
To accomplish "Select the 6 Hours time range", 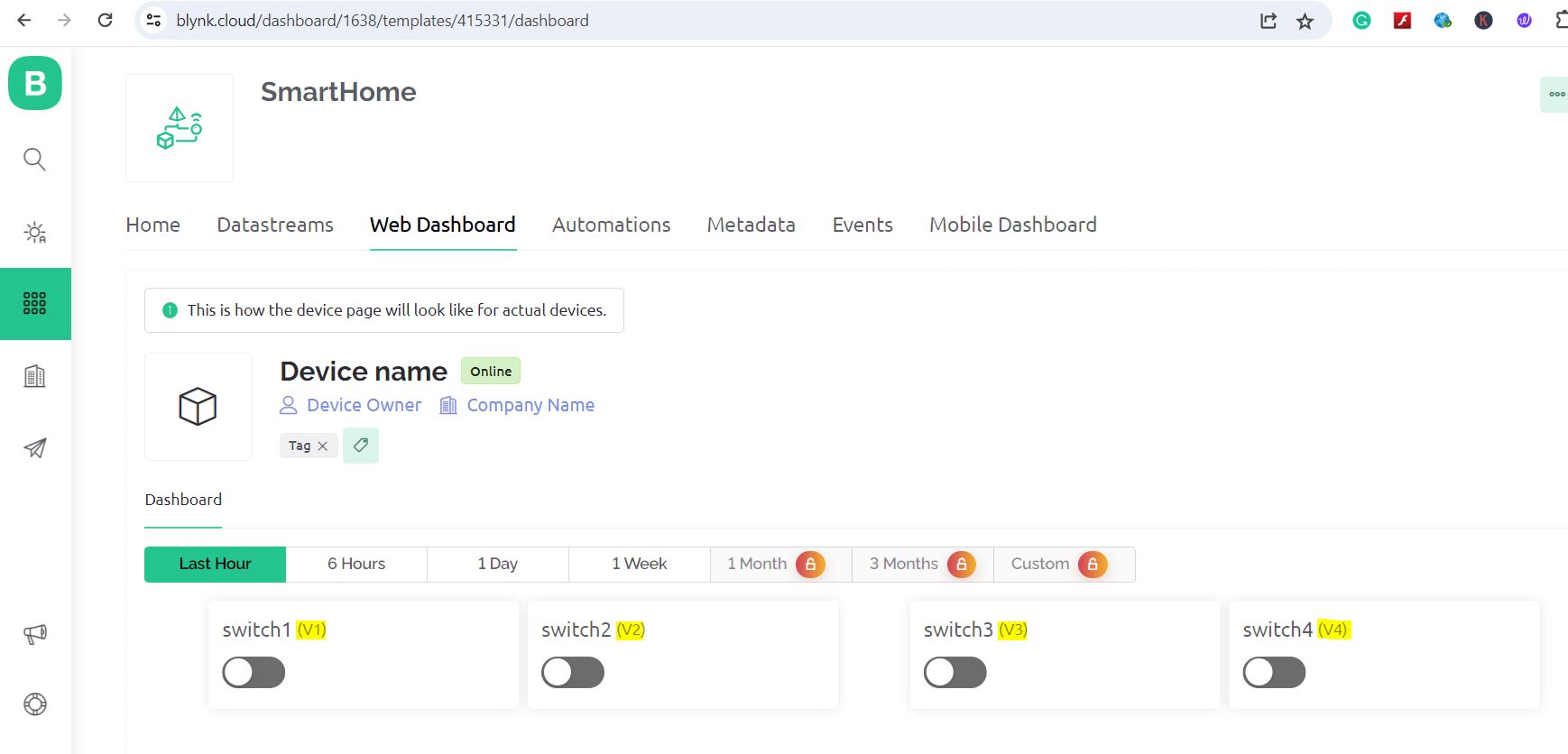I will click(356, 565).
